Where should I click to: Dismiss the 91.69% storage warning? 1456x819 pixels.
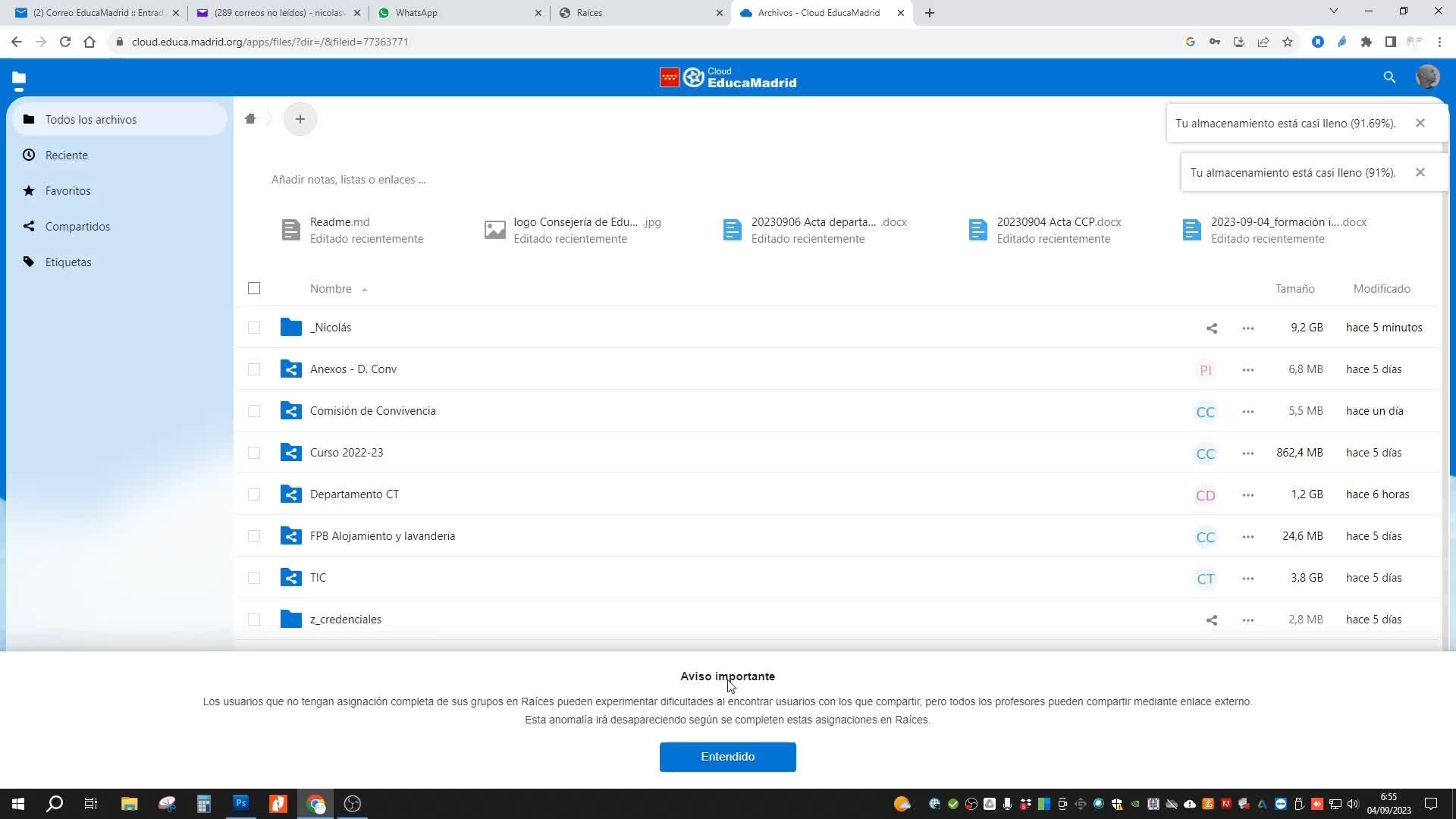click(x=1420, y=123)
